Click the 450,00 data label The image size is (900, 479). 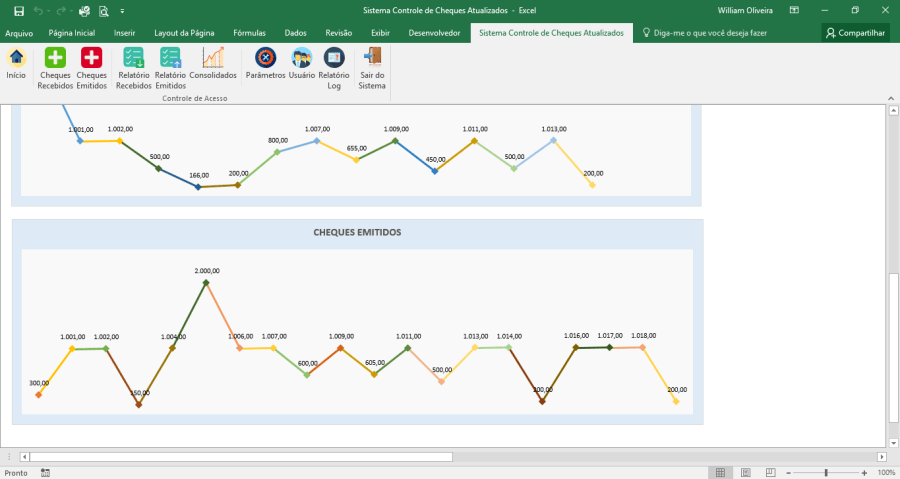point(436,160)
